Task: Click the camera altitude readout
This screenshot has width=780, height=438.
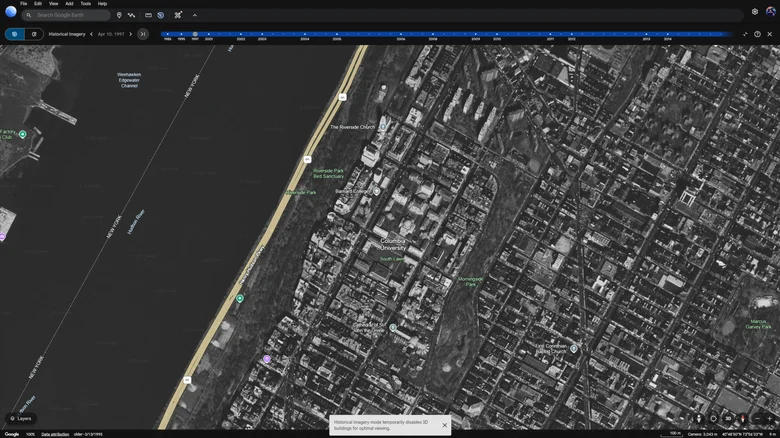Action: click(701, 435)
